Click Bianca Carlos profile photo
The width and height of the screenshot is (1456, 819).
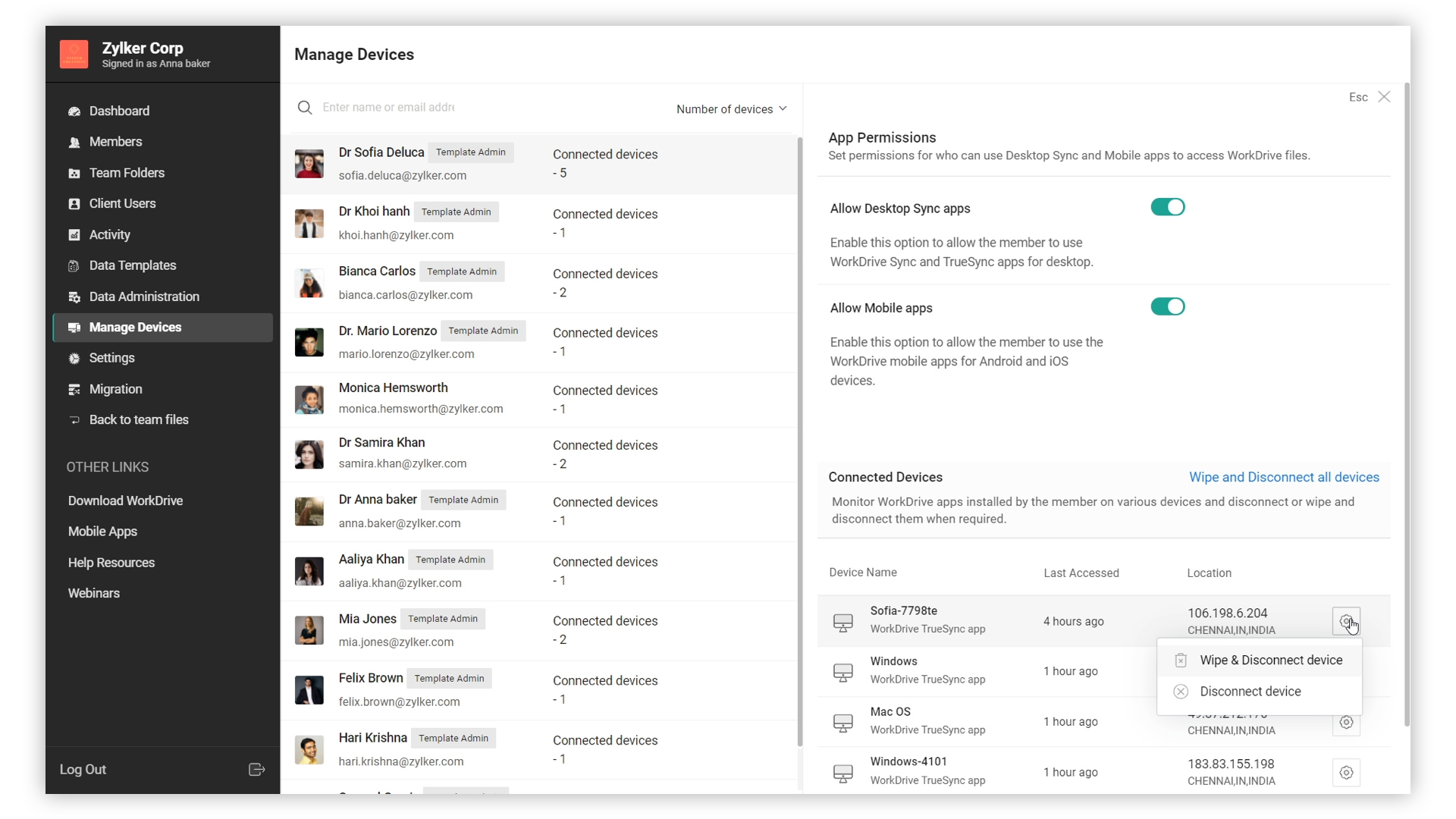309,284
